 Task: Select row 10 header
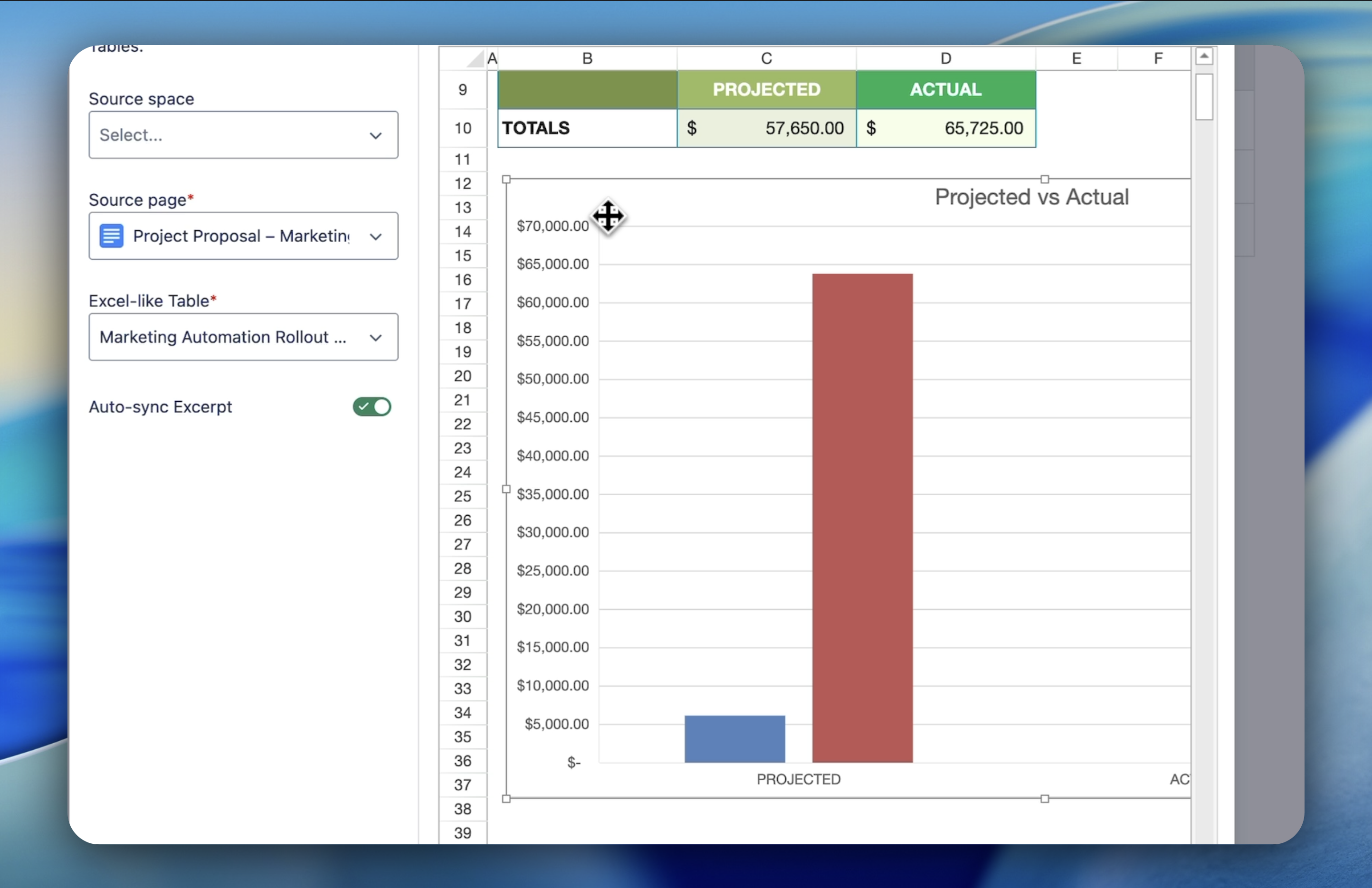[x=462, y=128]
